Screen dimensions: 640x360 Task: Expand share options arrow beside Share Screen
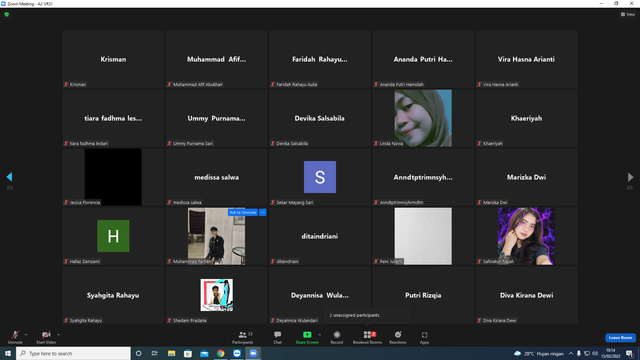point(320,335)
